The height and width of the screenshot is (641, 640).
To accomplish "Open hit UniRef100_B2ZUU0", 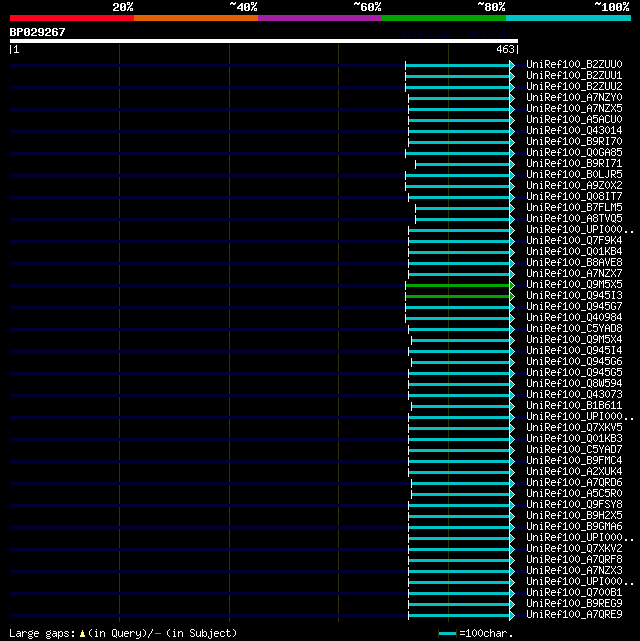I will 574,65.
